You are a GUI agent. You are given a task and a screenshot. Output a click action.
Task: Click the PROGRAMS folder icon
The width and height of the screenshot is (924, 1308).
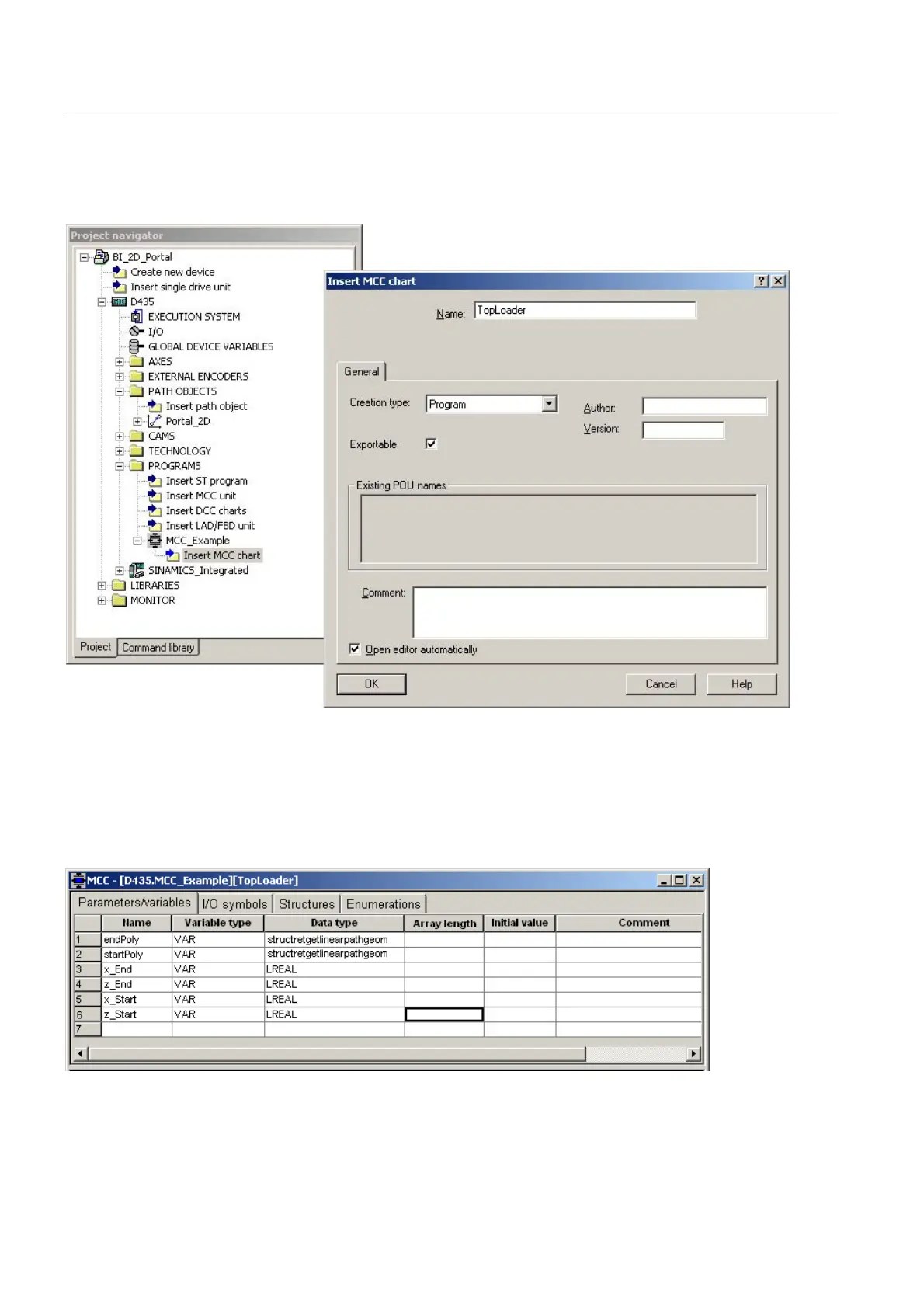[137, 466]
